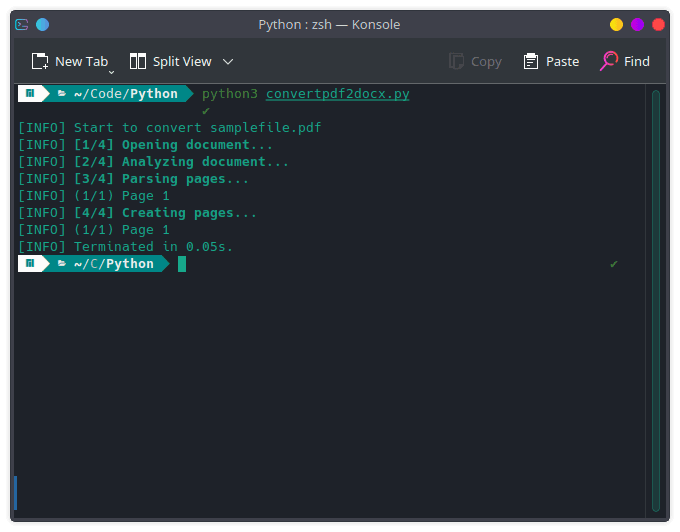Click the terminal vertical scrollbar

pos(656,301)
